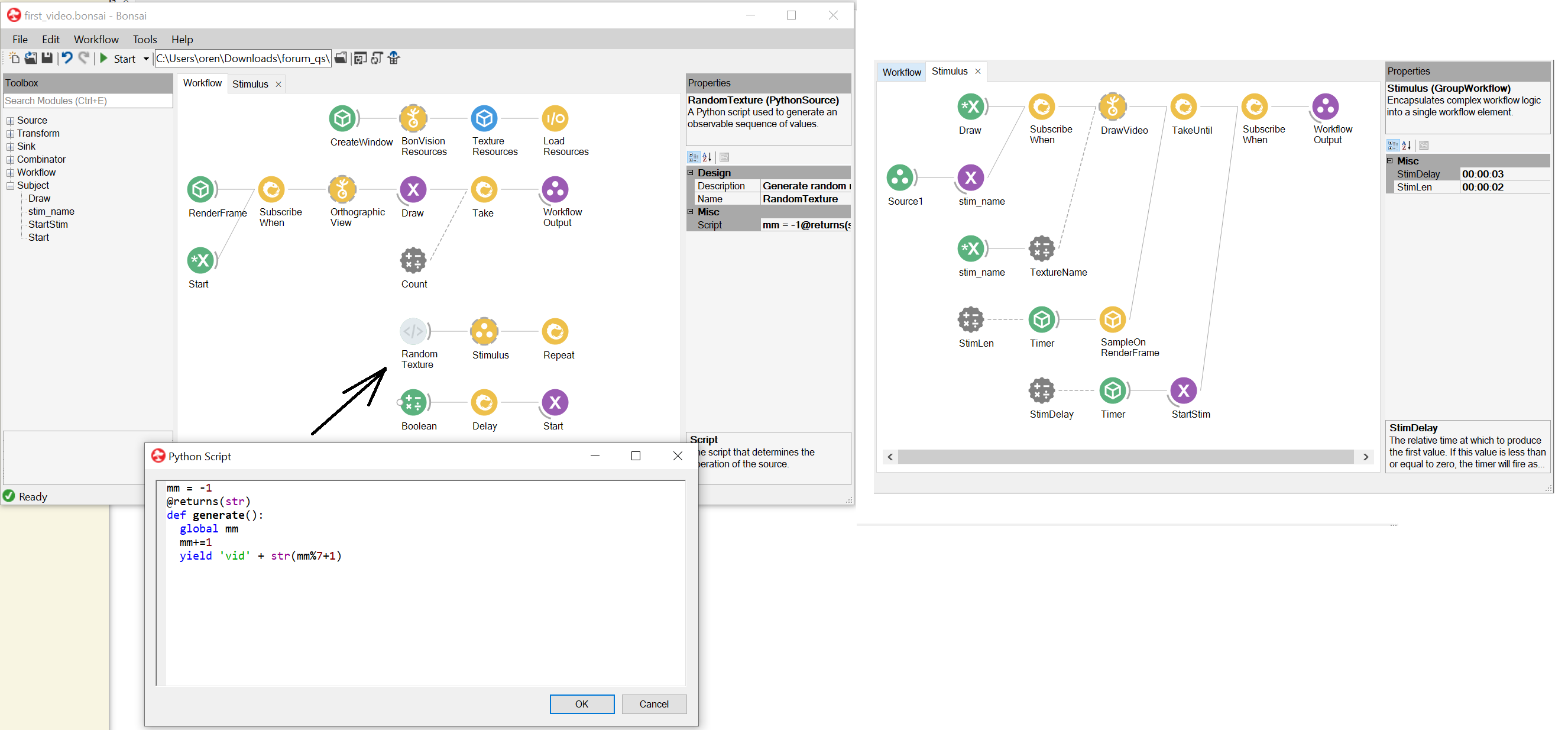Expand the Transform category in Toolbox
This screenshot has height=730, width=1568.
11,133
